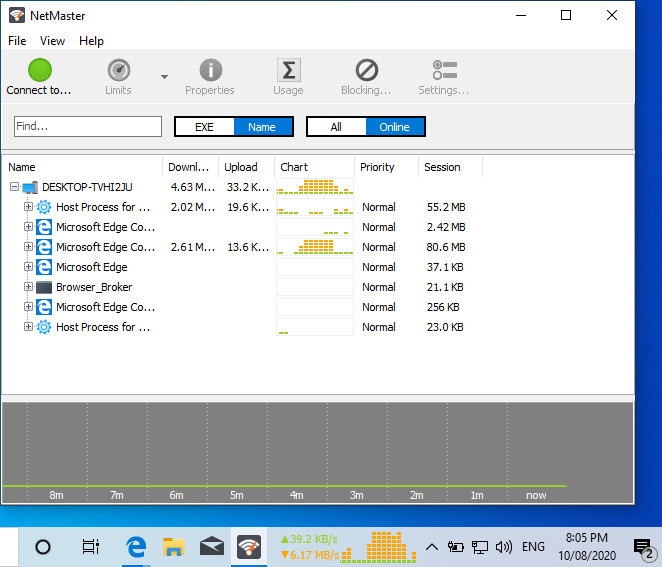
Task: Expand Host Process row with 55.2 MB session
Action: [x=28, y=206]
